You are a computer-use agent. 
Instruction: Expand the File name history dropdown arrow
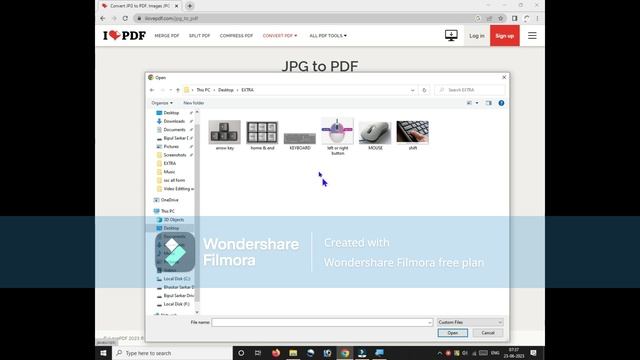430,322
